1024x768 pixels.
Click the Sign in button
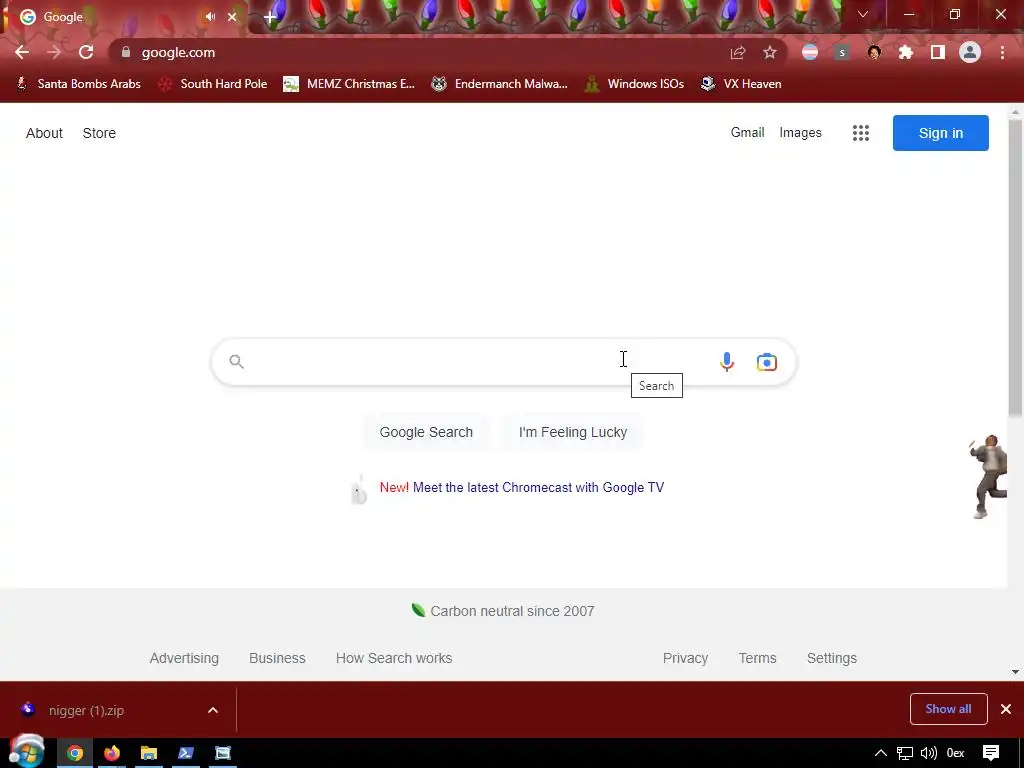pyautogui.click(x=940, y=133)
